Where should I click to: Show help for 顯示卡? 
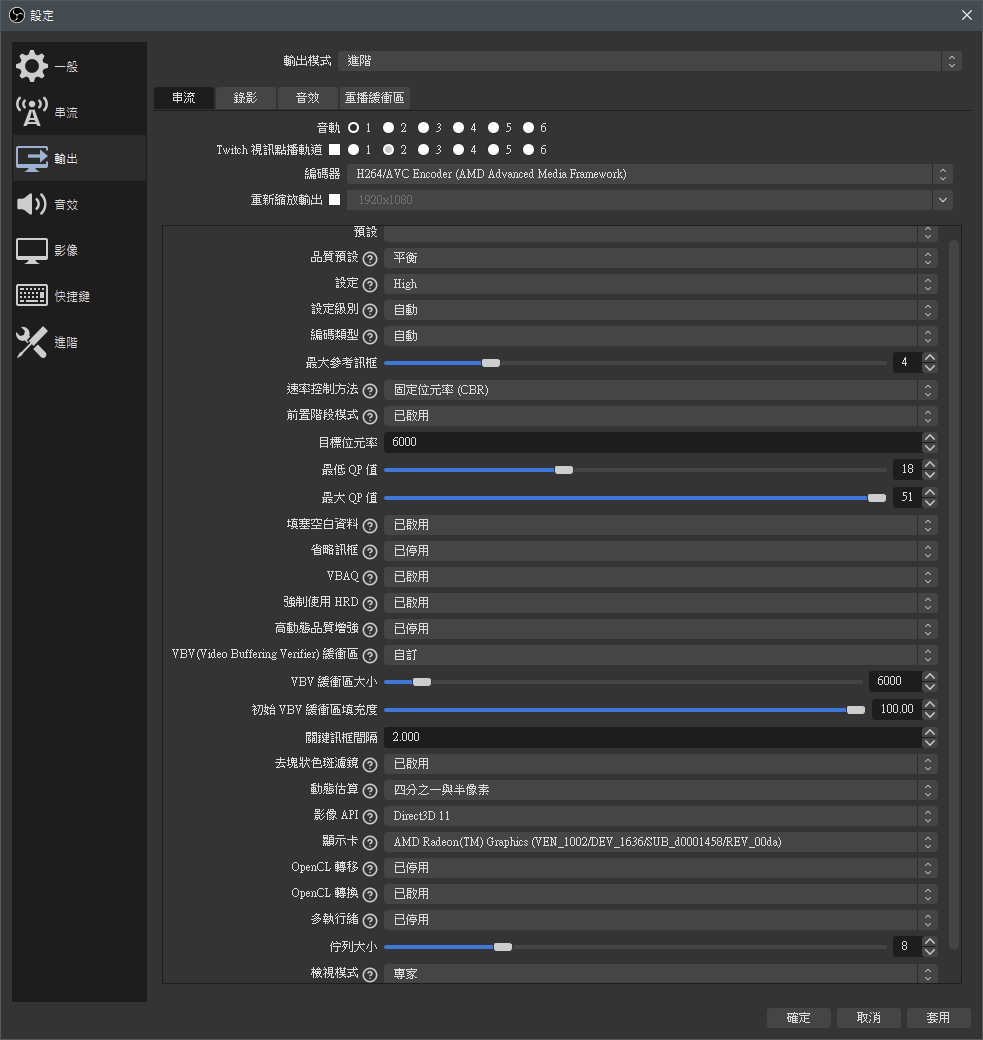[370, 842]
